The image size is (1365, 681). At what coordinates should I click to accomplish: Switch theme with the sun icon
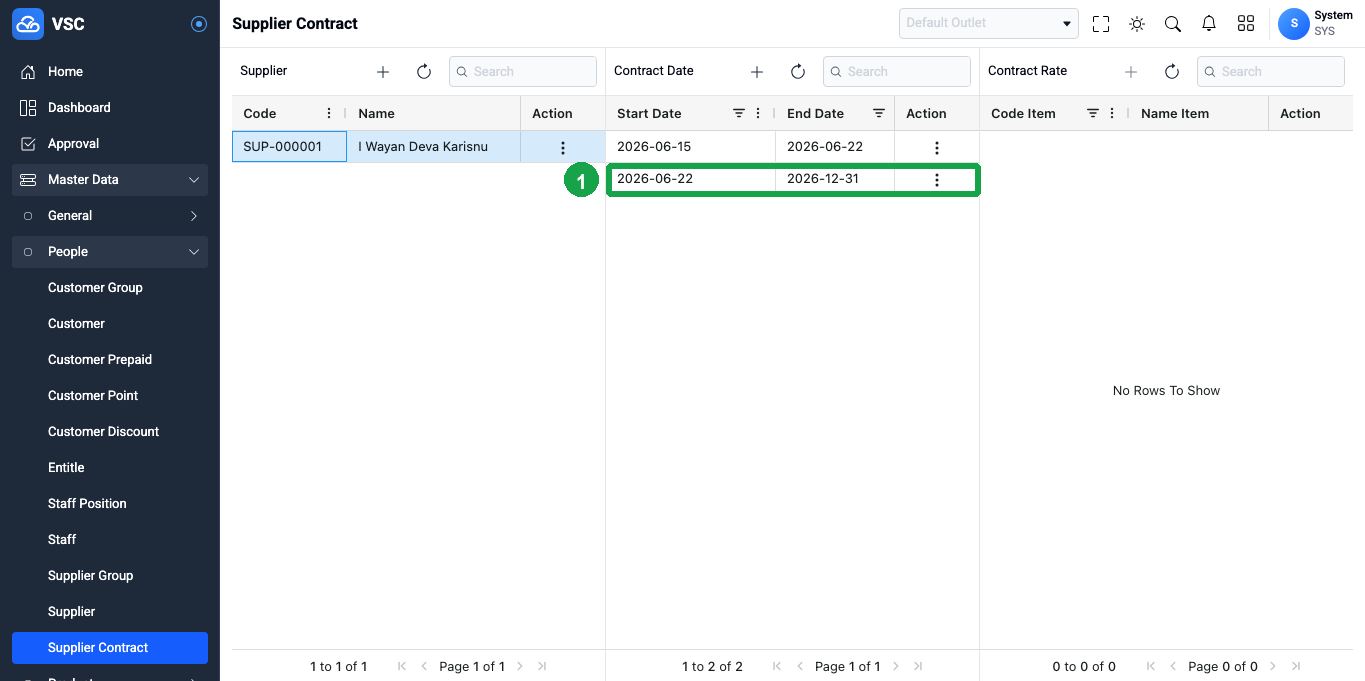pyautogui.click(x=1137, y=24)
